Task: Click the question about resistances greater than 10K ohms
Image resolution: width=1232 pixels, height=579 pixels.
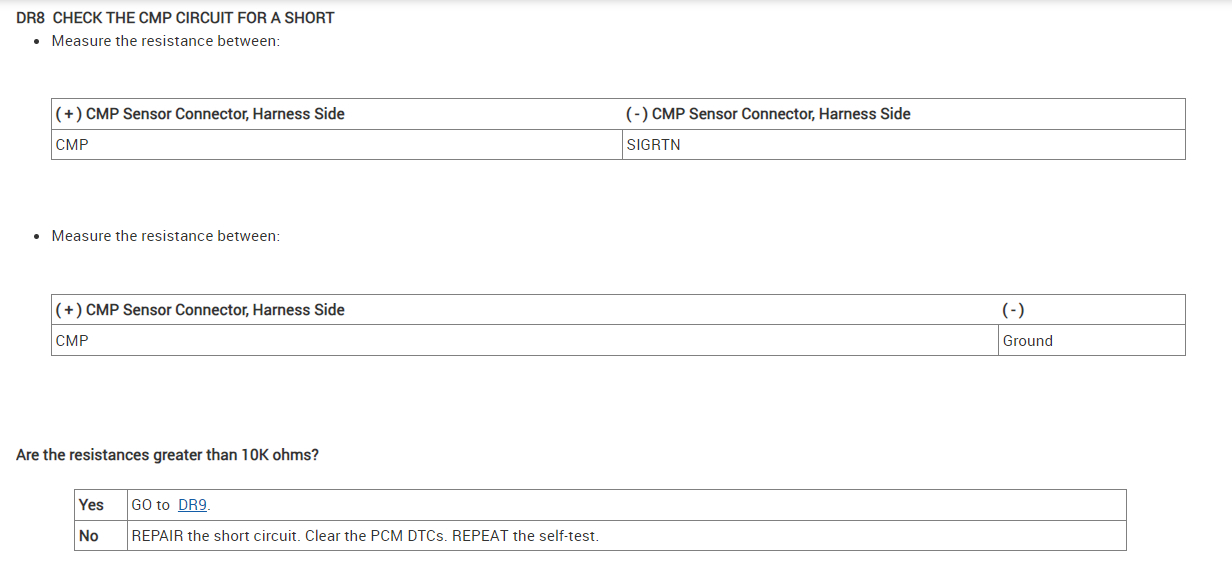Action: [x=167, y=455]
